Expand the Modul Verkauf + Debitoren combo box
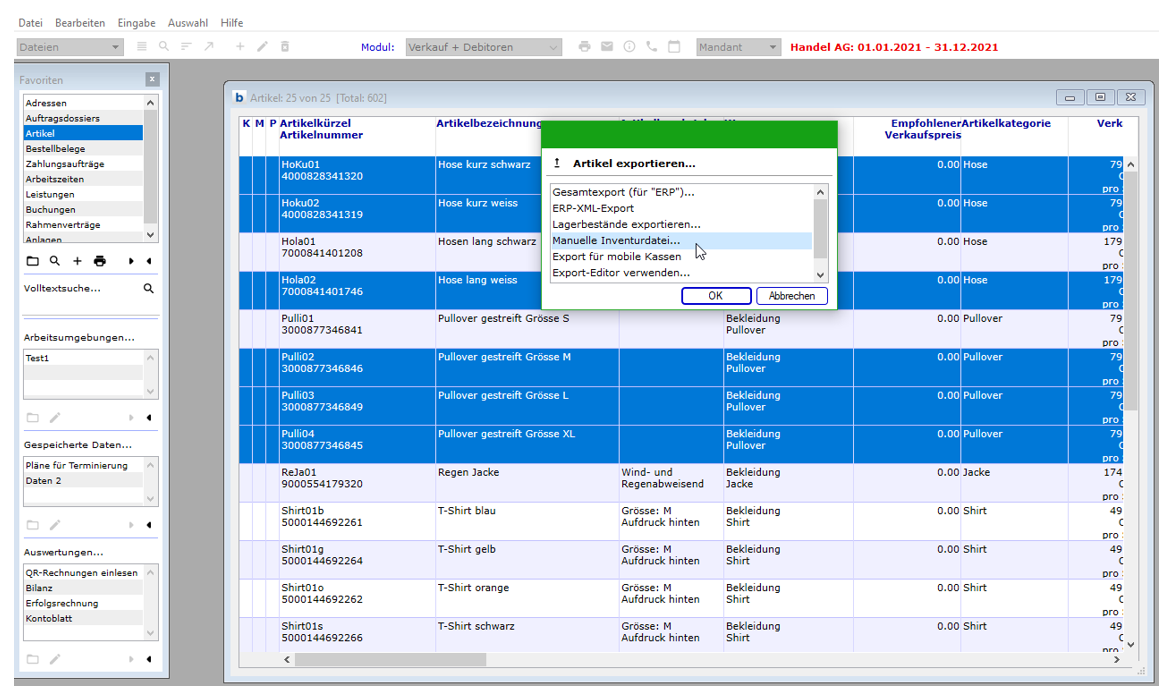The image size is (1166, 696). [x=553, y=47]
